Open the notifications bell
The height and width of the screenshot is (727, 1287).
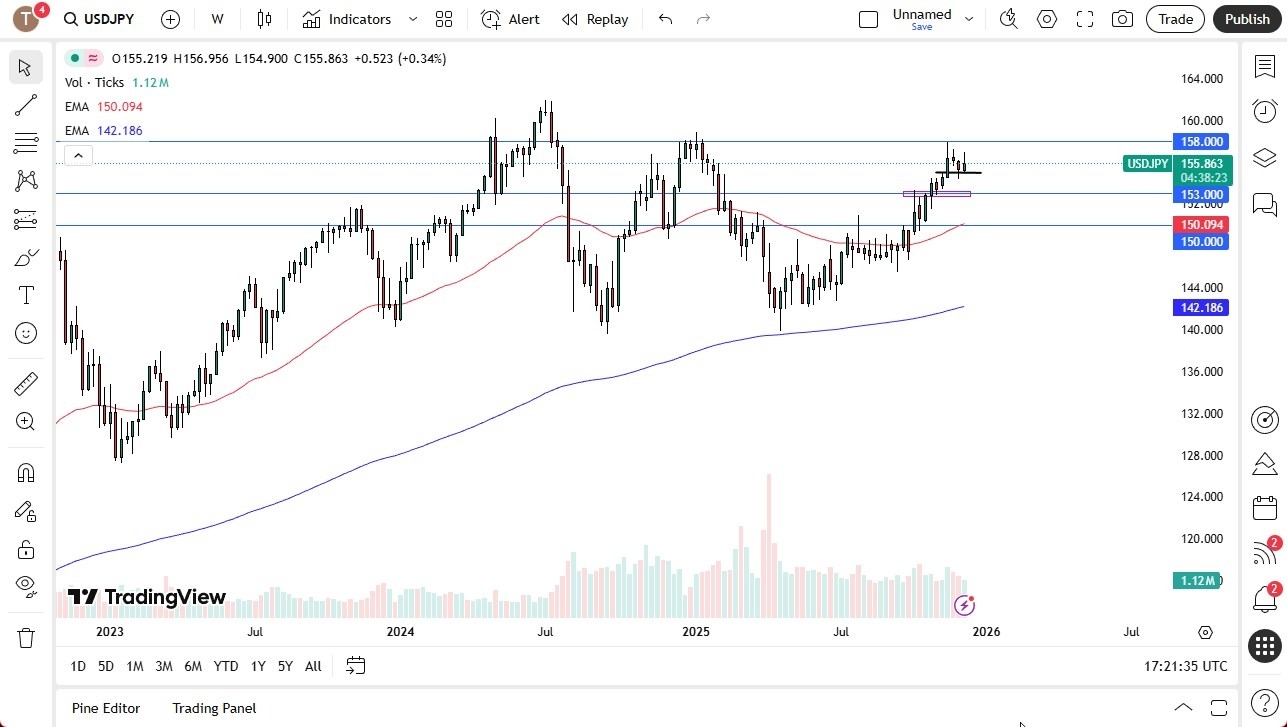1264,598
